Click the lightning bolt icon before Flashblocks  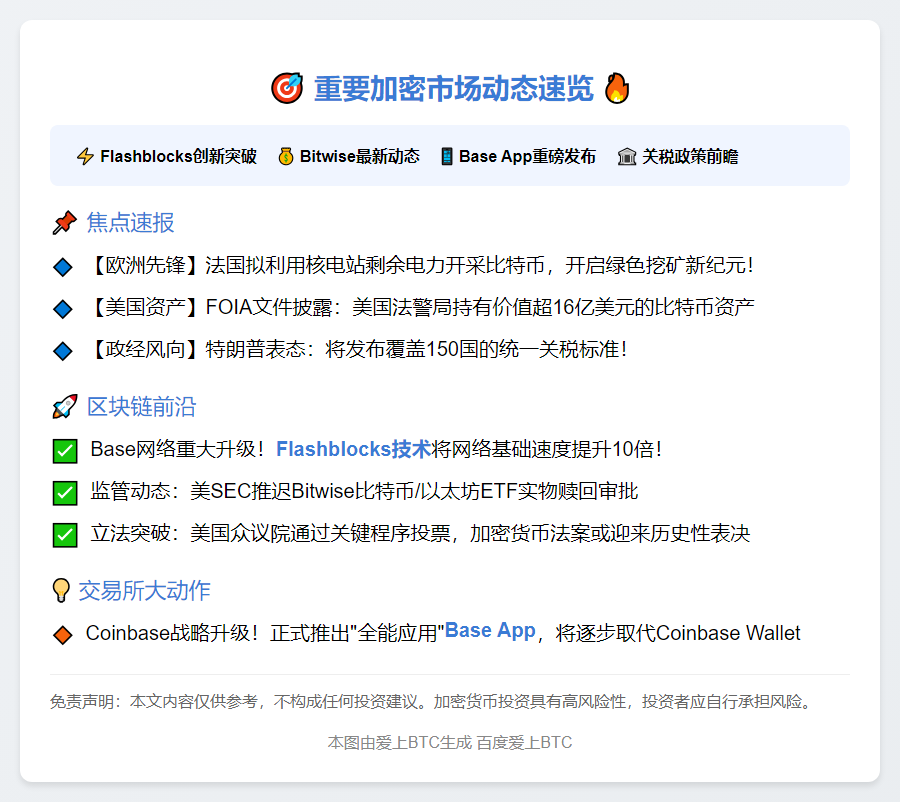(85, 157)
